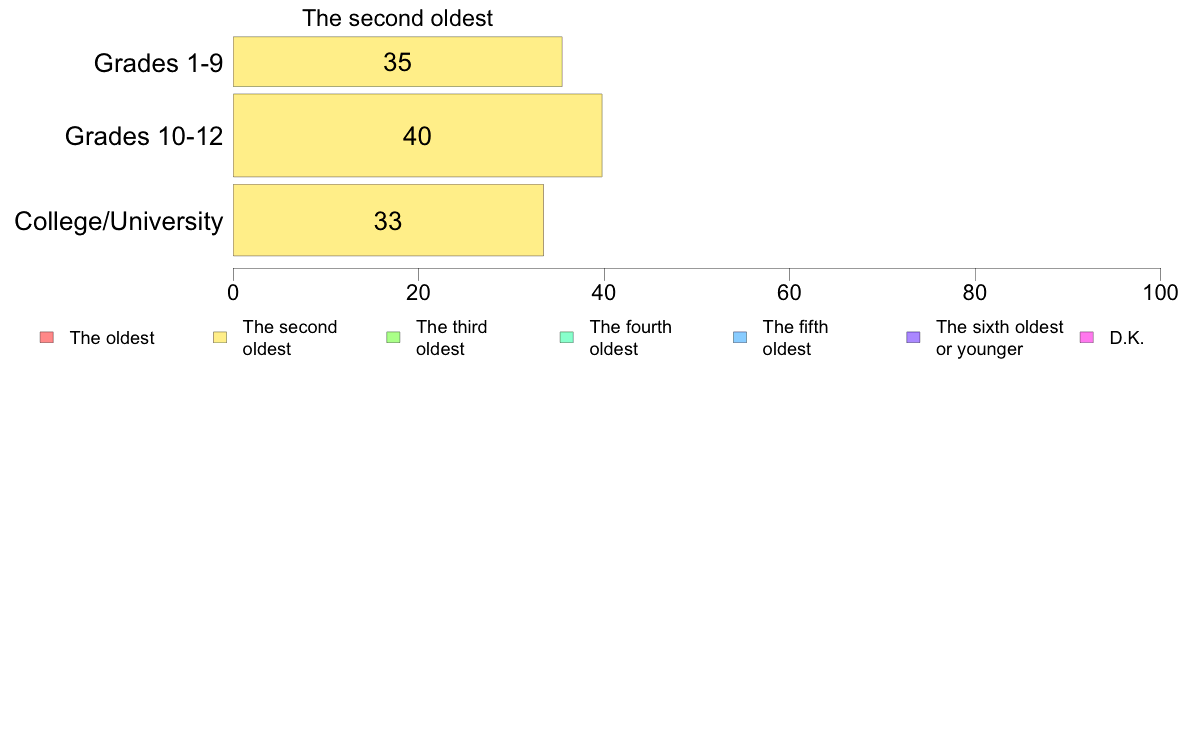The height and width of the screenshot is (736, 1188).
Task: Click the teal 'The fourth oldest' legend swatch
Action: [x=567, y=337]
